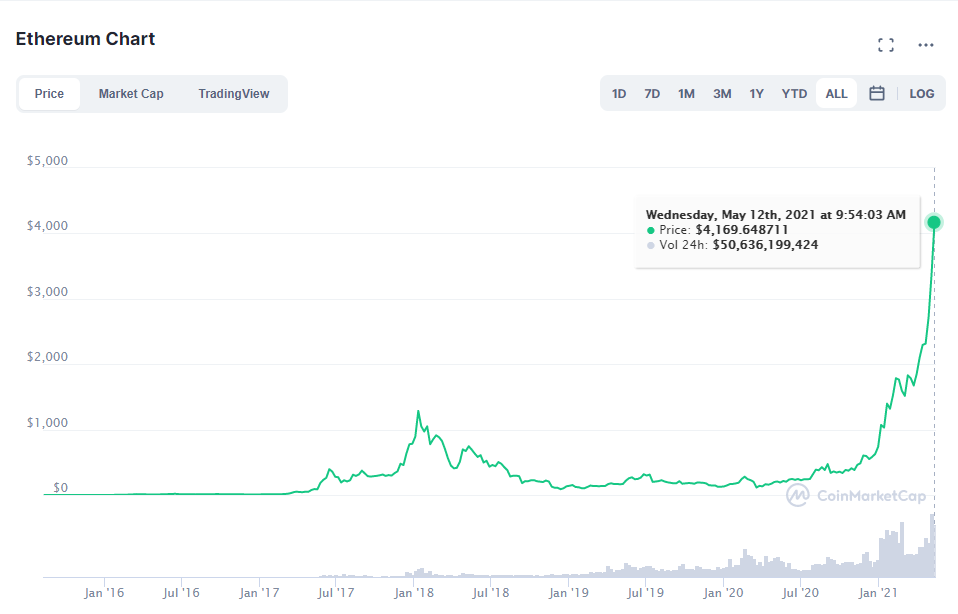This screenshot has height=614, width=958.
Task: Choose the YTD time range
Action: click(794, 93)
